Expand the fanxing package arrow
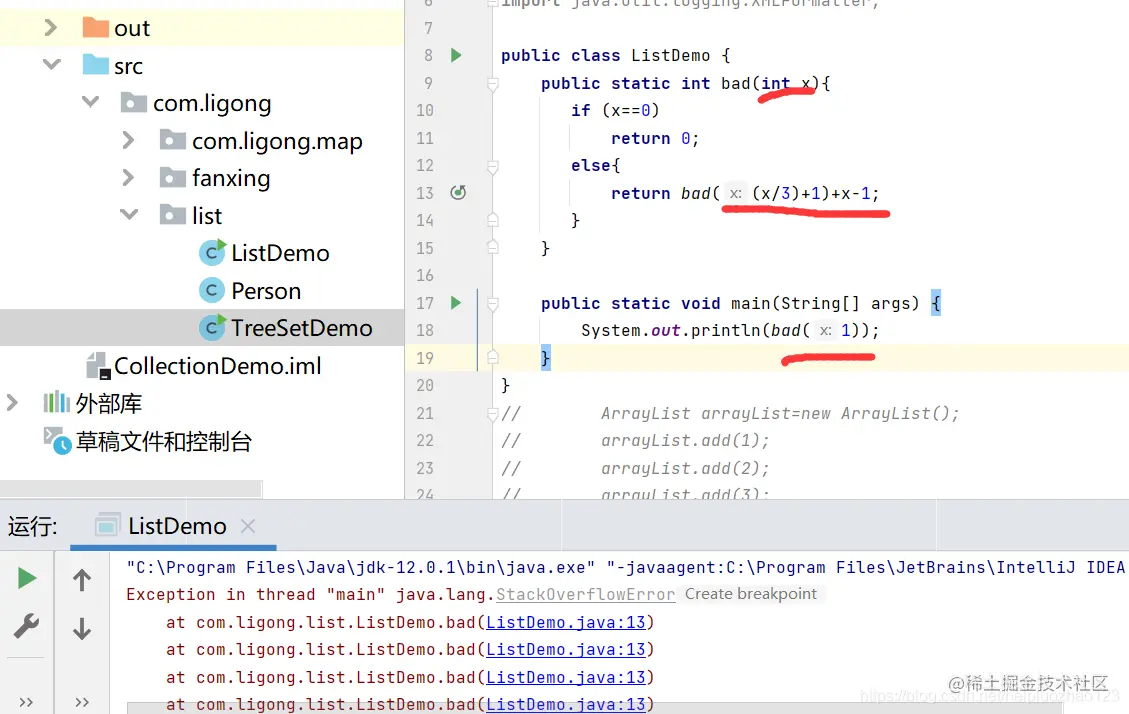 (128, 177)
